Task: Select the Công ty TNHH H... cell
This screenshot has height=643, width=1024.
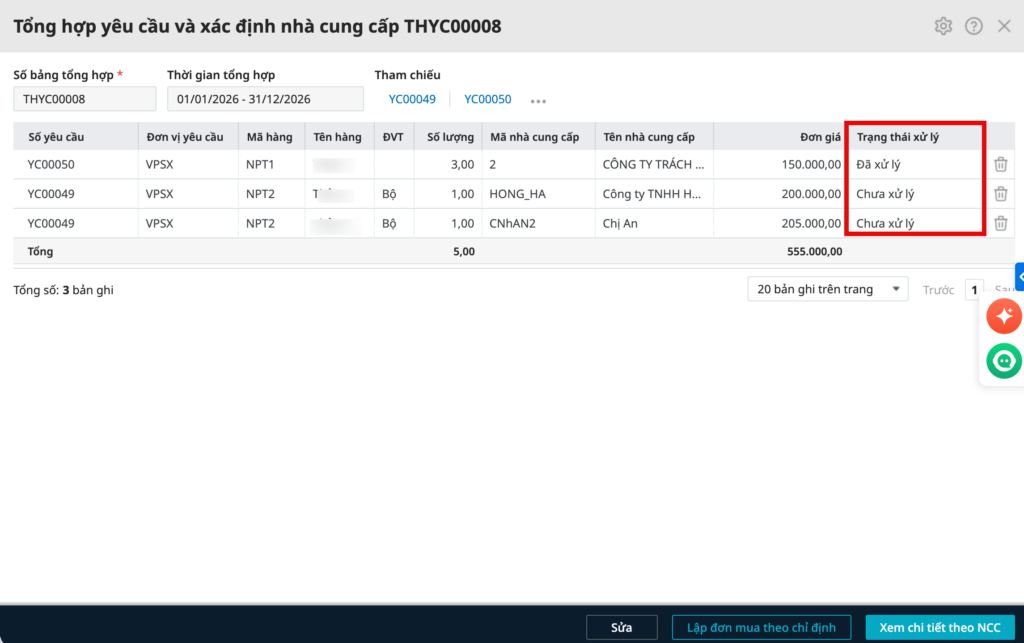Action: (x=652, y=194)
